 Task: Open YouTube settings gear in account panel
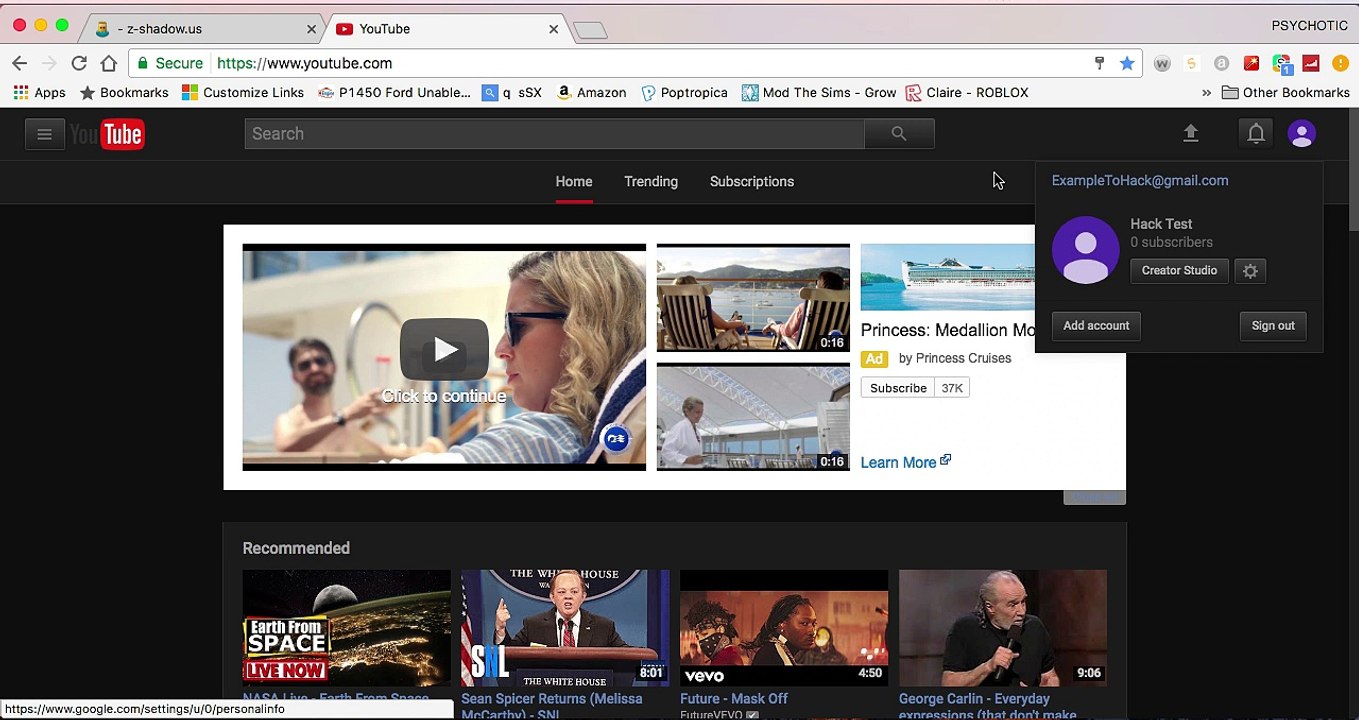tap(1250, 271)
